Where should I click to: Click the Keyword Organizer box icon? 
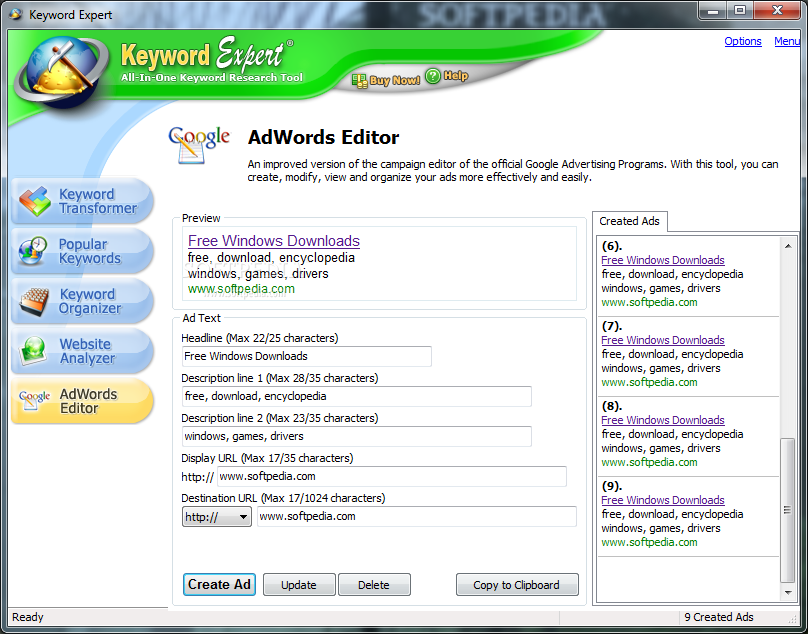coord(35,302)
